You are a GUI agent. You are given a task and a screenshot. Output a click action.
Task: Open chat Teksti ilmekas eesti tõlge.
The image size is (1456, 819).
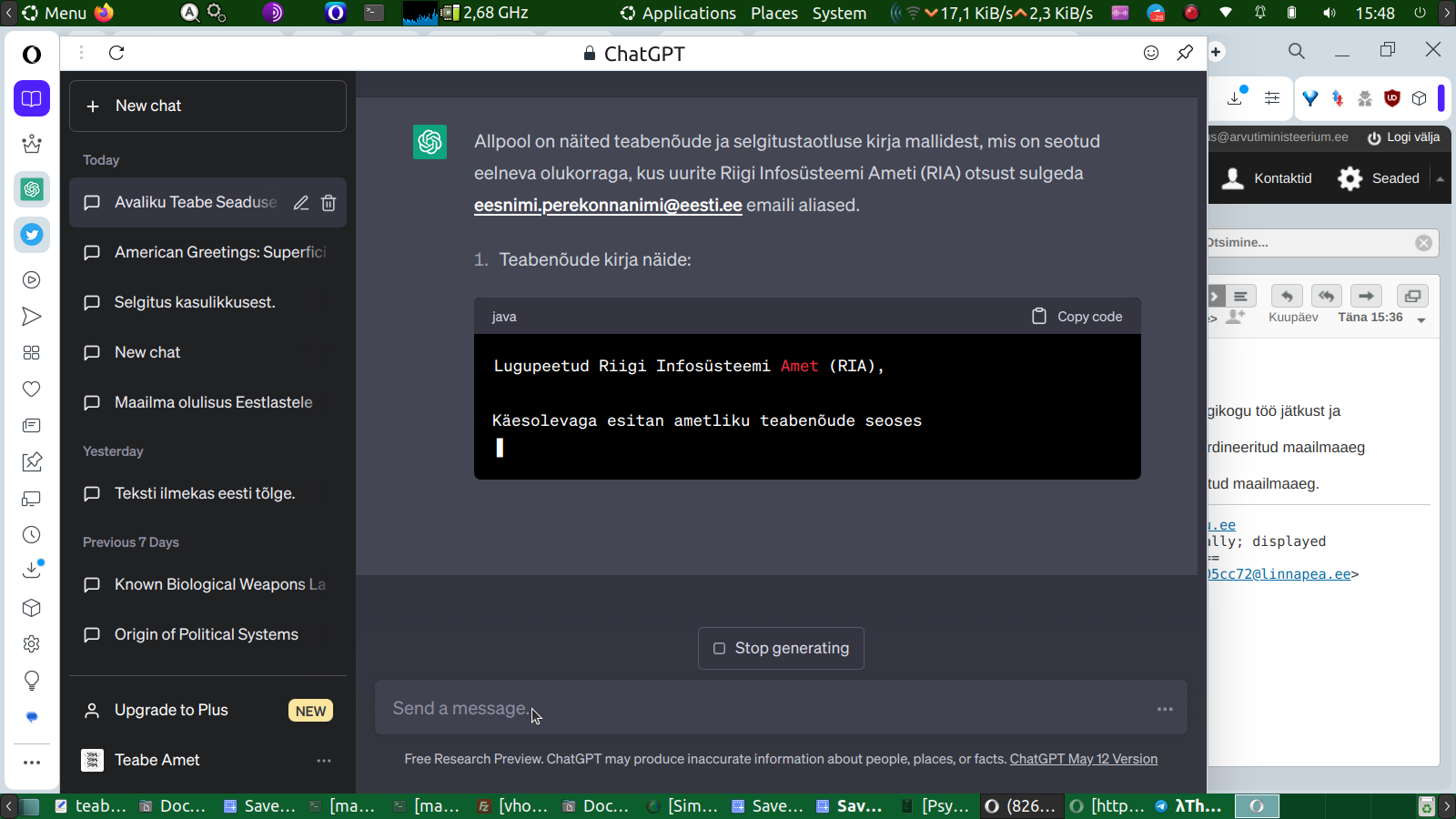coord(207,494)
